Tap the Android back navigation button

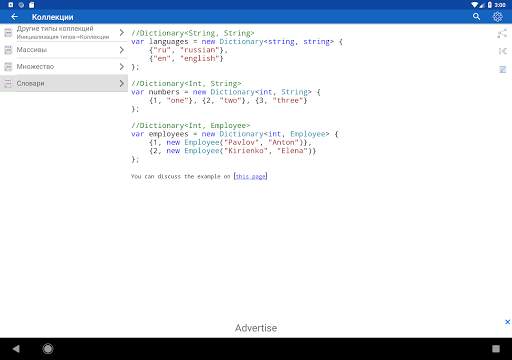pos(16,349)
